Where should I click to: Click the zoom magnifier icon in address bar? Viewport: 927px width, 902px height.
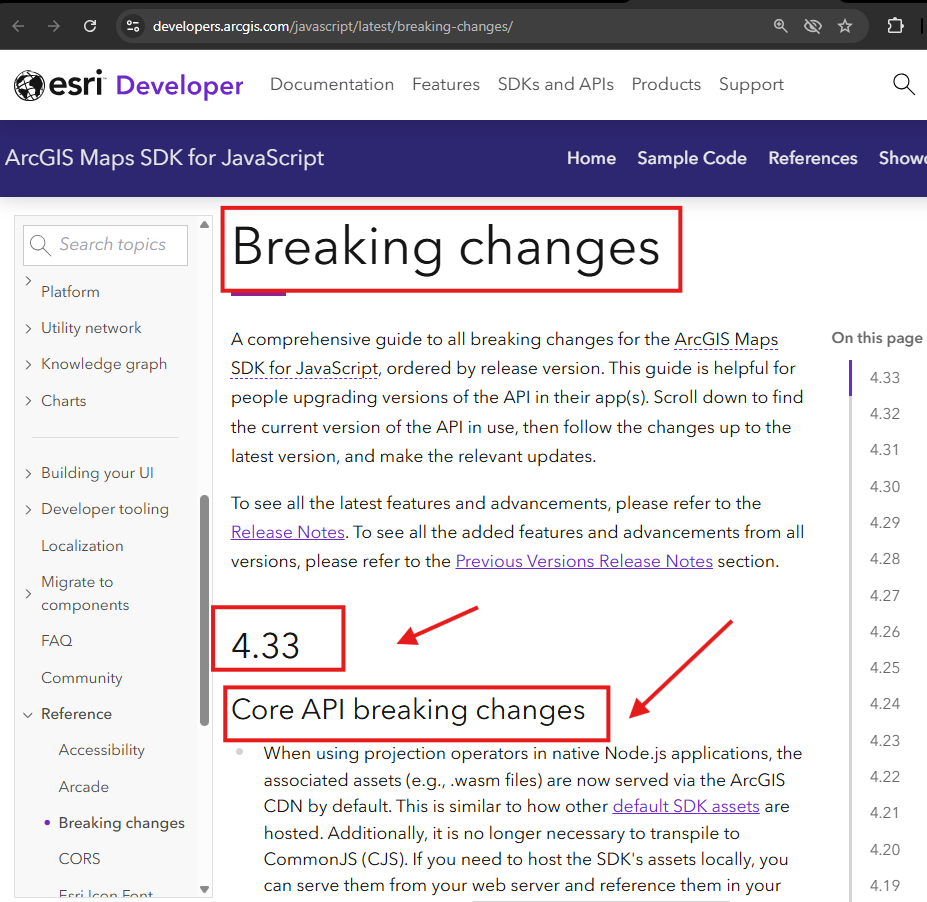[780, 26]
